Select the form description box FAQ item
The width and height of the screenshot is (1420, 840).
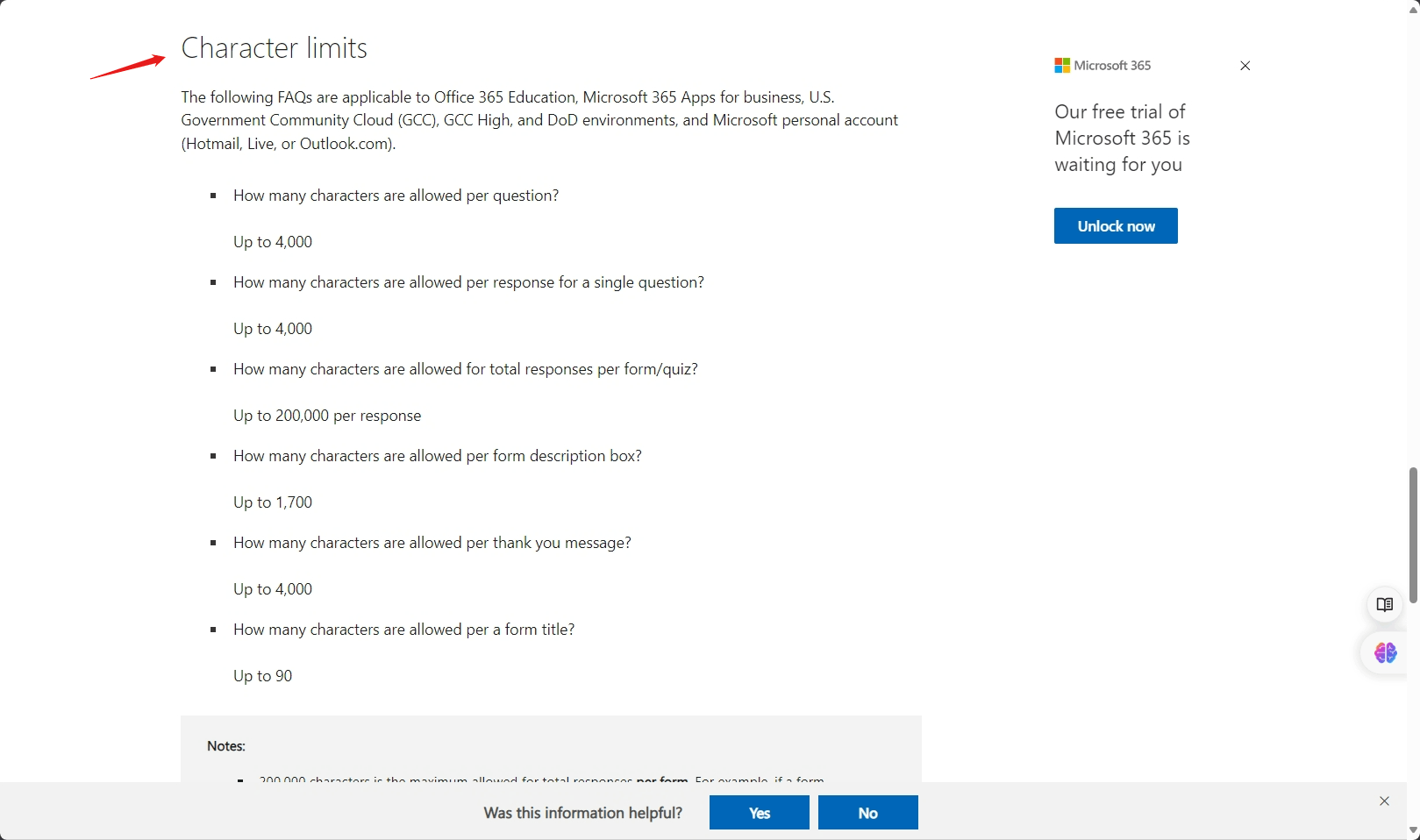[x=437, y=456]
